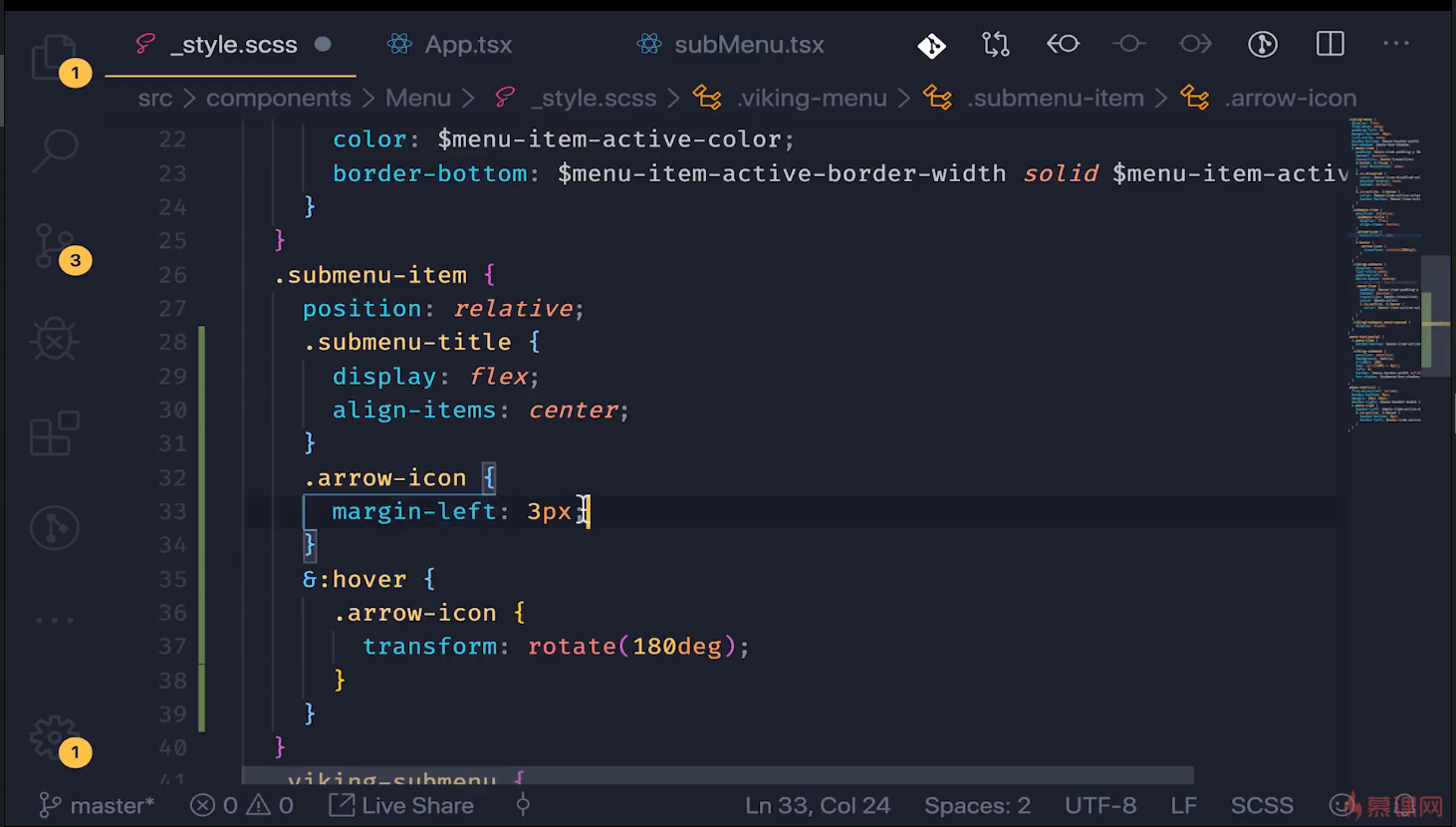1456x827 pixels.
Task: Start a Live Share session
Action: tap(402, 805)
